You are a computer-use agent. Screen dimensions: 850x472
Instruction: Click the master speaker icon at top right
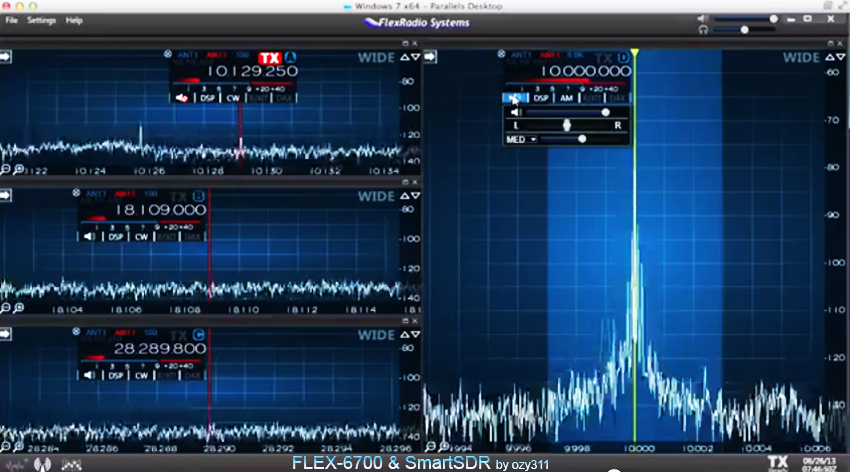pyautogui.click(x=703, y=19)
